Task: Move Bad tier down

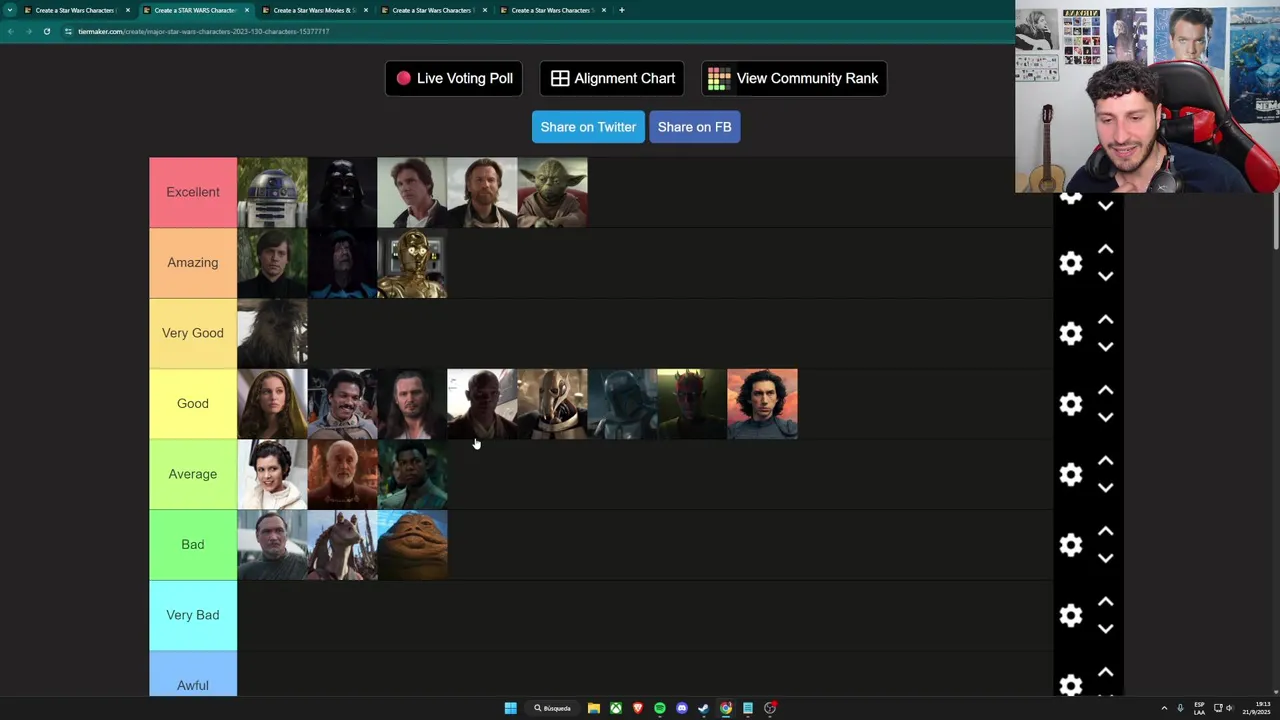Action: tap(1106, 558)
